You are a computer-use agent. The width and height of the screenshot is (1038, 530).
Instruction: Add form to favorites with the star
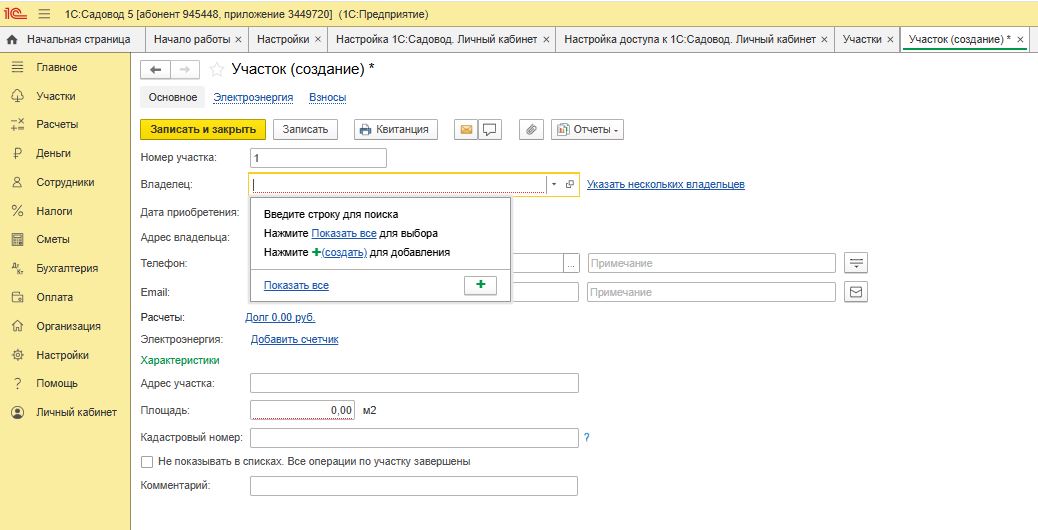pyautogui.click(x=216, y=69)
